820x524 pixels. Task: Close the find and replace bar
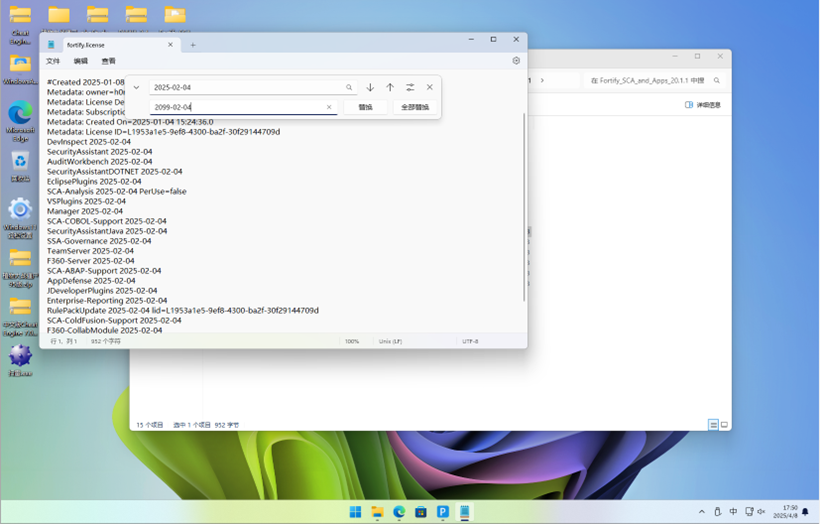pos(429,87)
